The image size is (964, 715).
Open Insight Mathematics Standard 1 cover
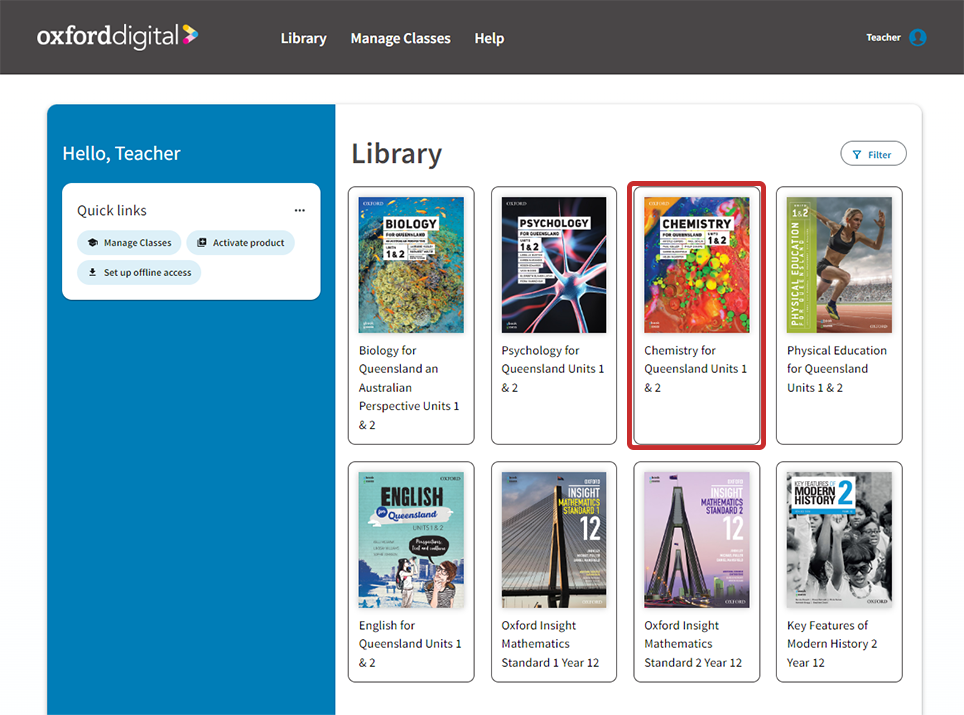[553, 540]
